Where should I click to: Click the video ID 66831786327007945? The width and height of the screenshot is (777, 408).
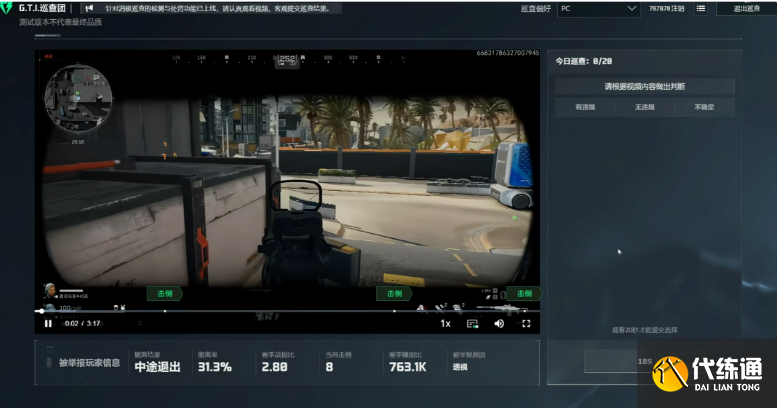pos(507,53)
